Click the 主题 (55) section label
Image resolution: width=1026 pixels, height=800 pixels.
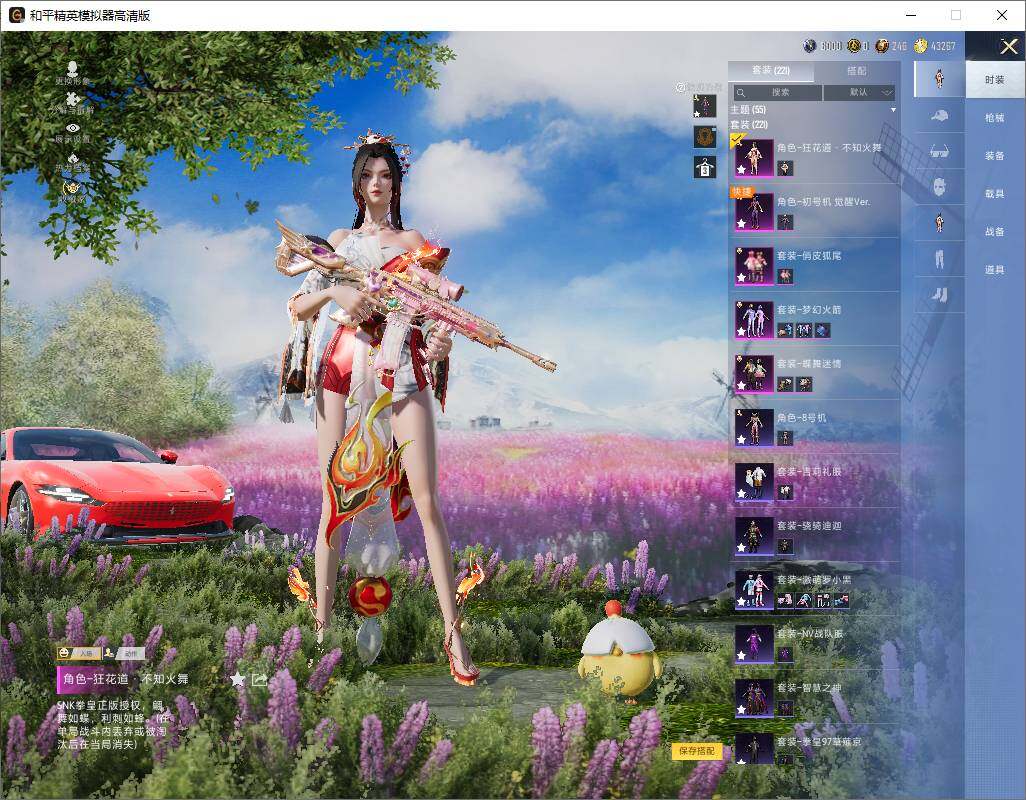pyautogui.click(x=748, y=110)
